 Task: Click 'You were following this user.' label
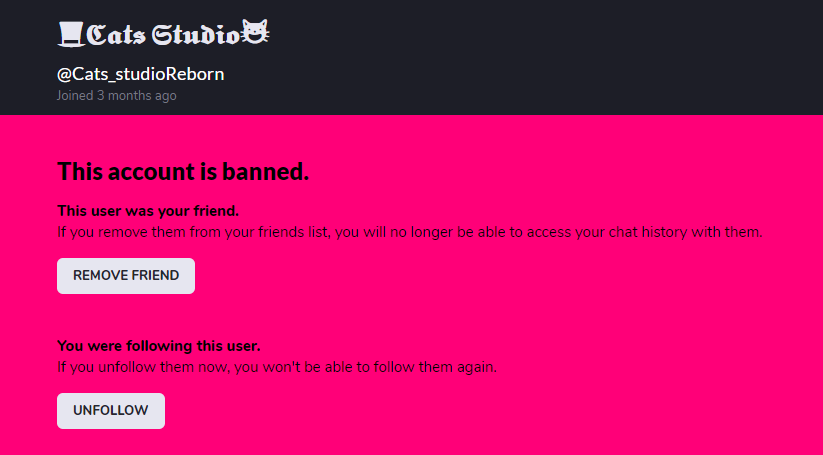pyautogui.click(x=159, y=346)
